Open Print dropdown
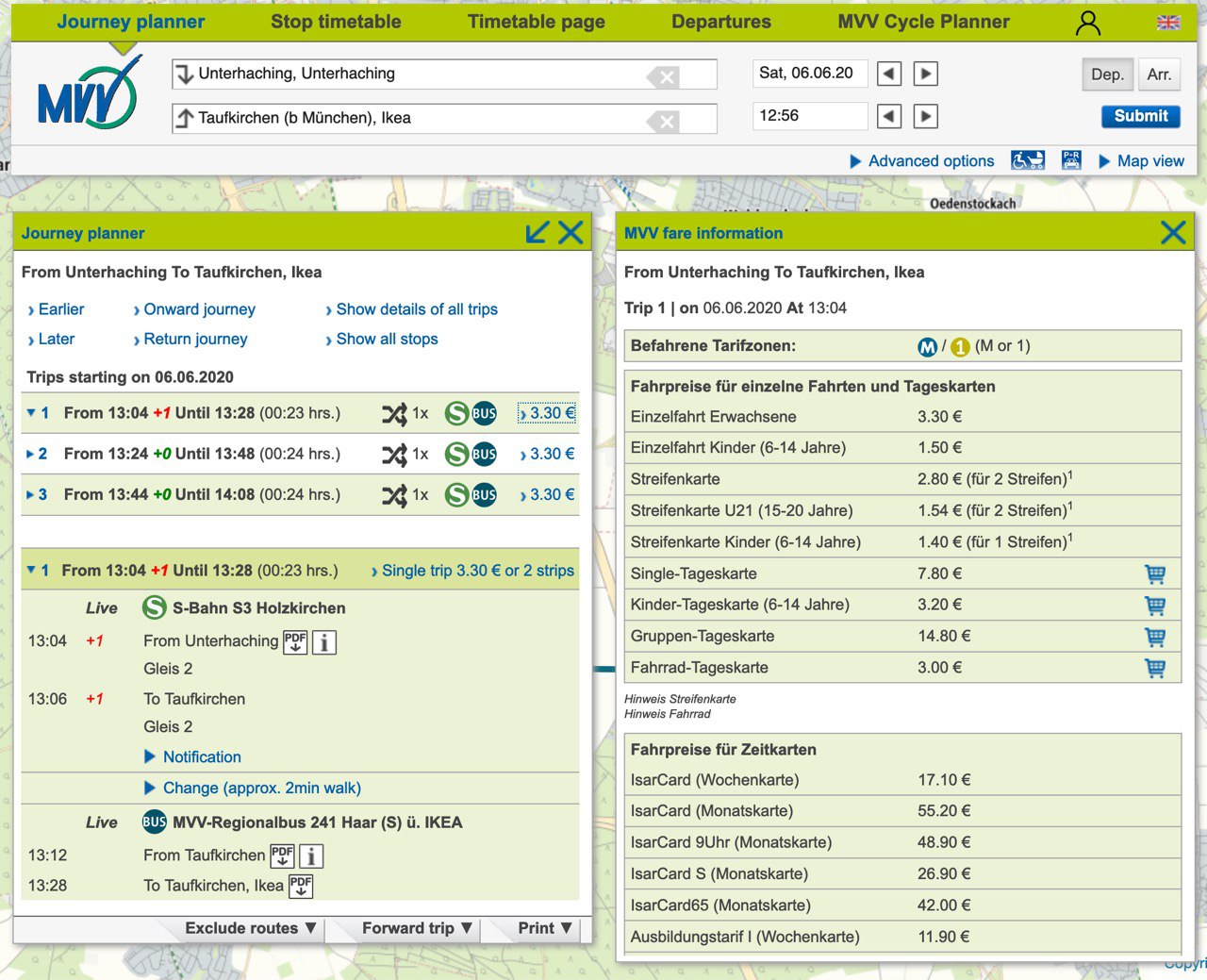 click(x=545, y=928)
